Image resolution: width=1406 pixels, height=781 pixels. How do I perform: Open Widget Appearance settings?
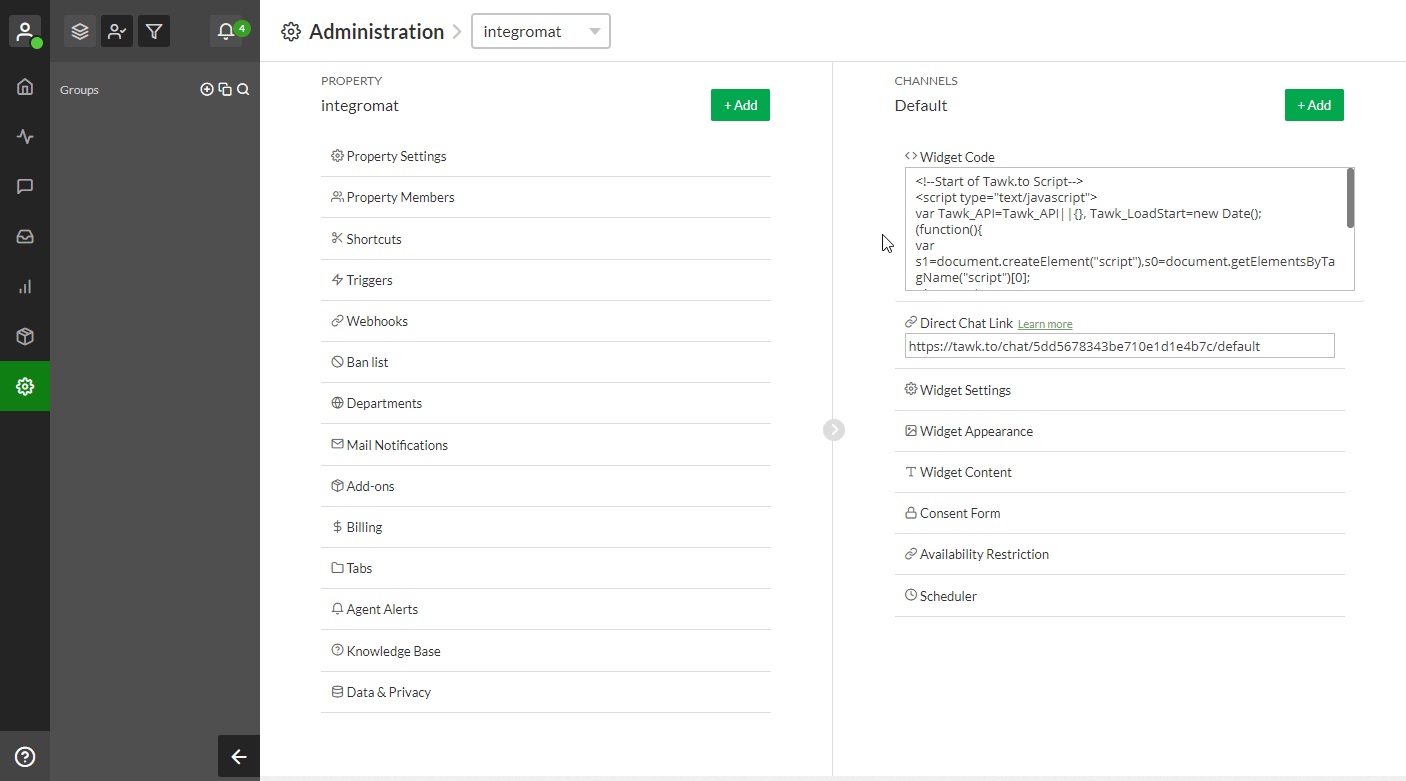tap(976, 432)
